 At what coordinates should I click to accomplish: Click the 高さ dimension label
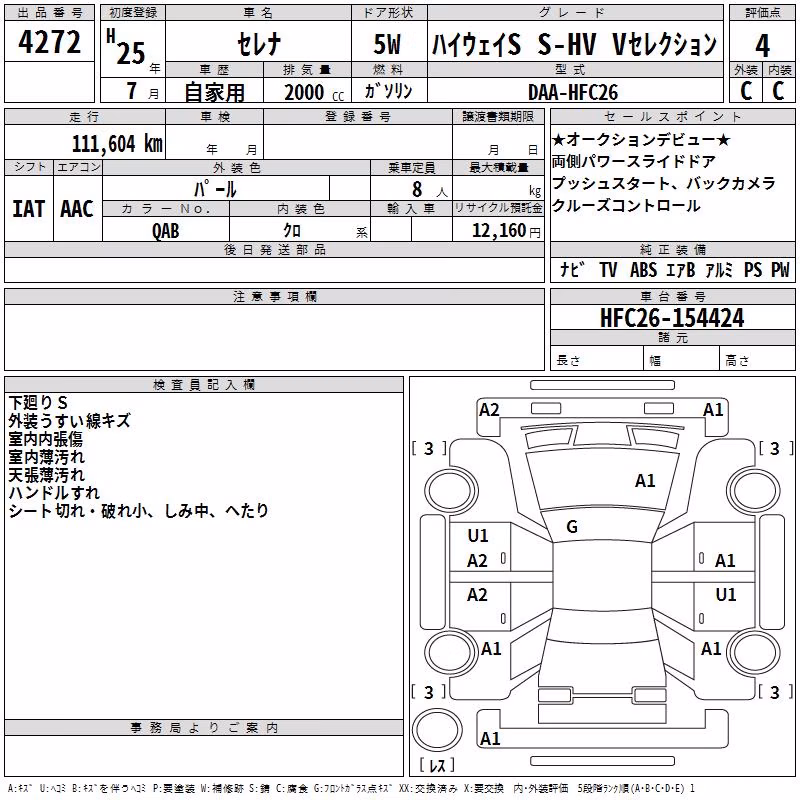click(x=737, y=361)
